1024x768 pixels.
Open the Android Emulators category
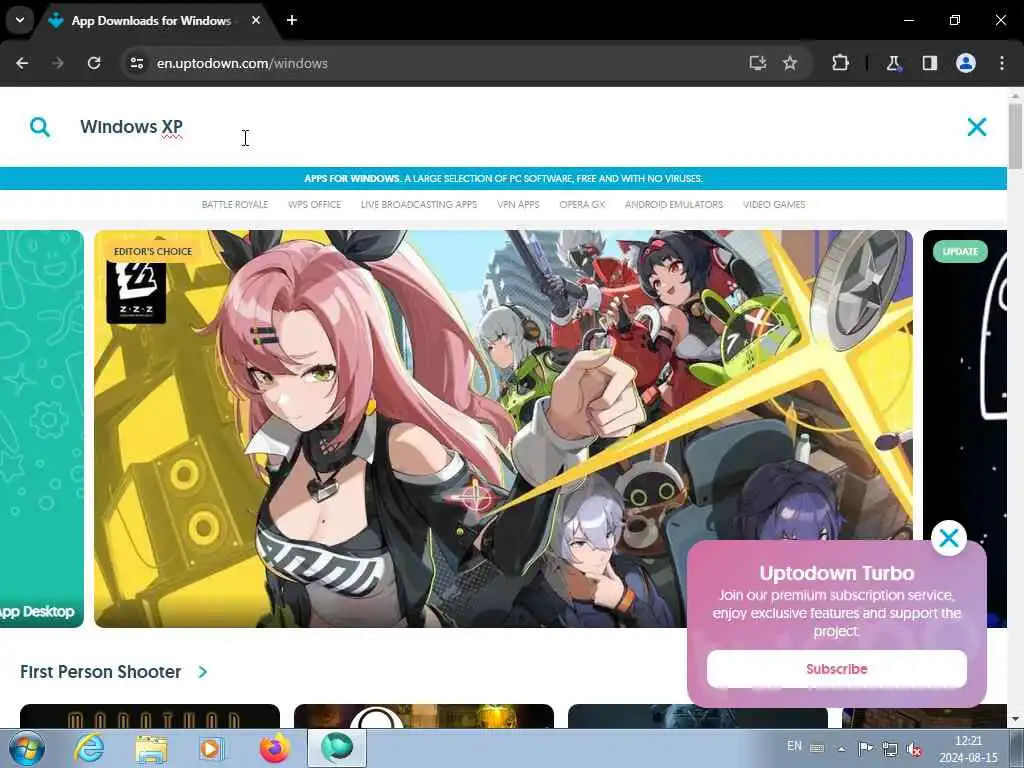pos(673,204)
